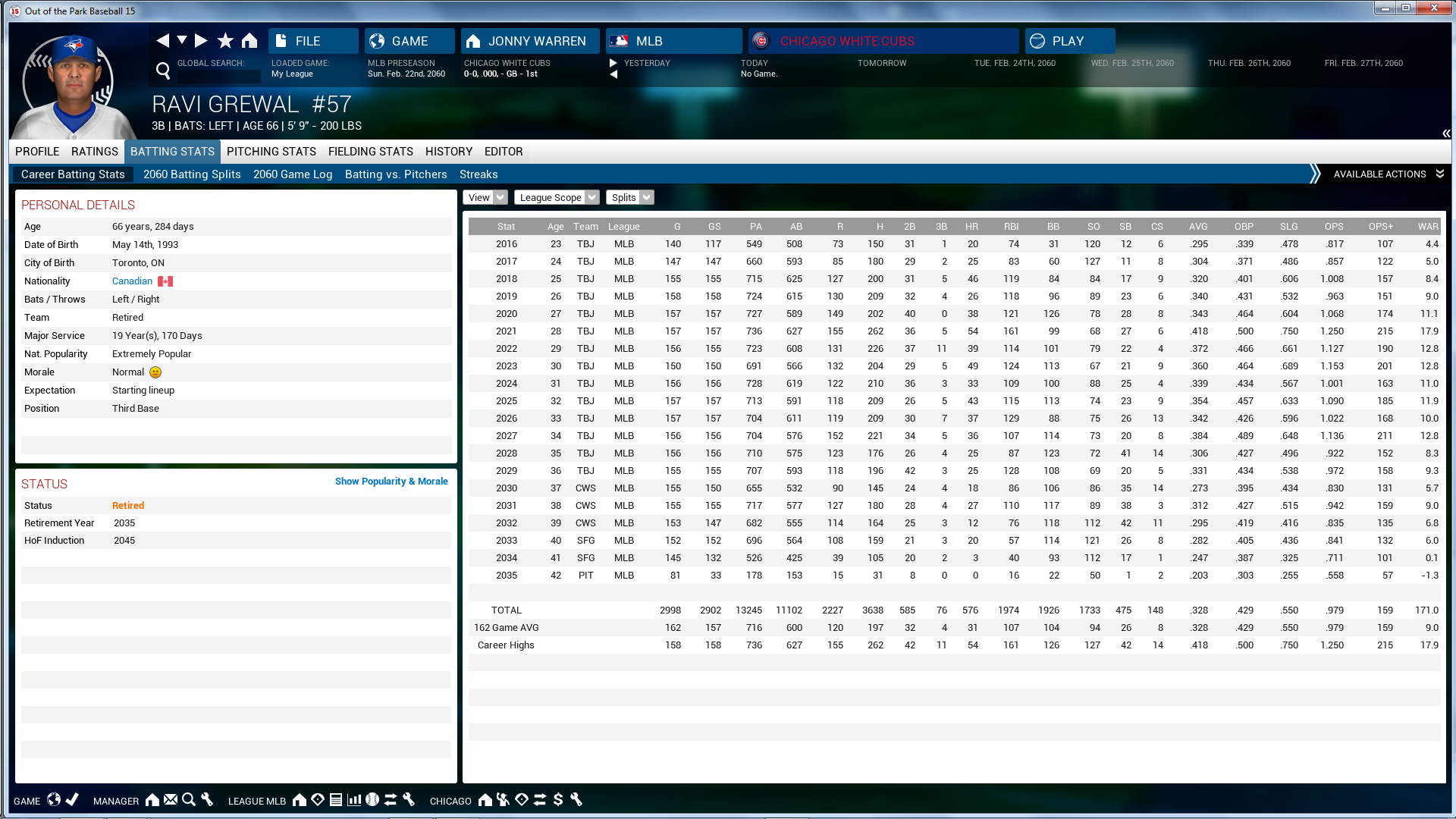The height and width of the screenshot is (819, 1456).
Task: Open the View dropdown
Action: (x=485, y=198)
